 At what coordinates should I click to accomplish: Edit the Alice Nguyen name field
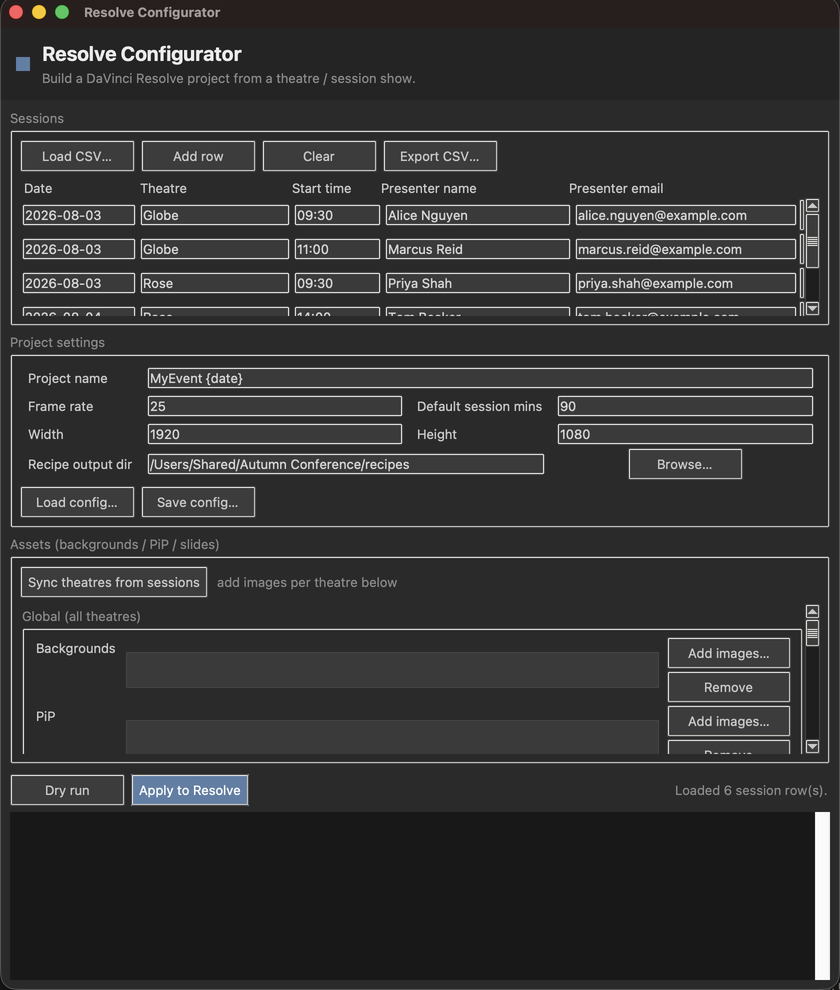point(477,215)
